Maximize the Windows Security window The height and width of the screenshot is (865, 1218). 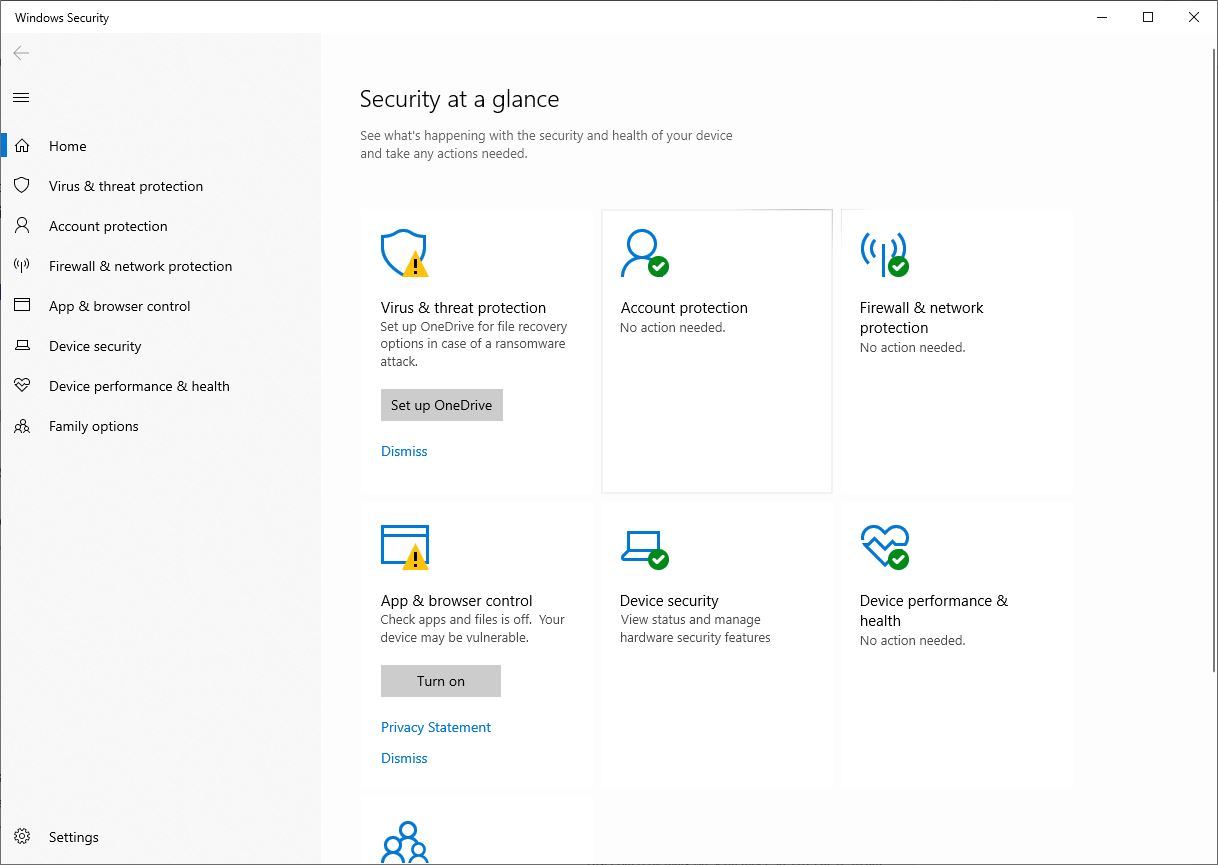coord(1148,17)
